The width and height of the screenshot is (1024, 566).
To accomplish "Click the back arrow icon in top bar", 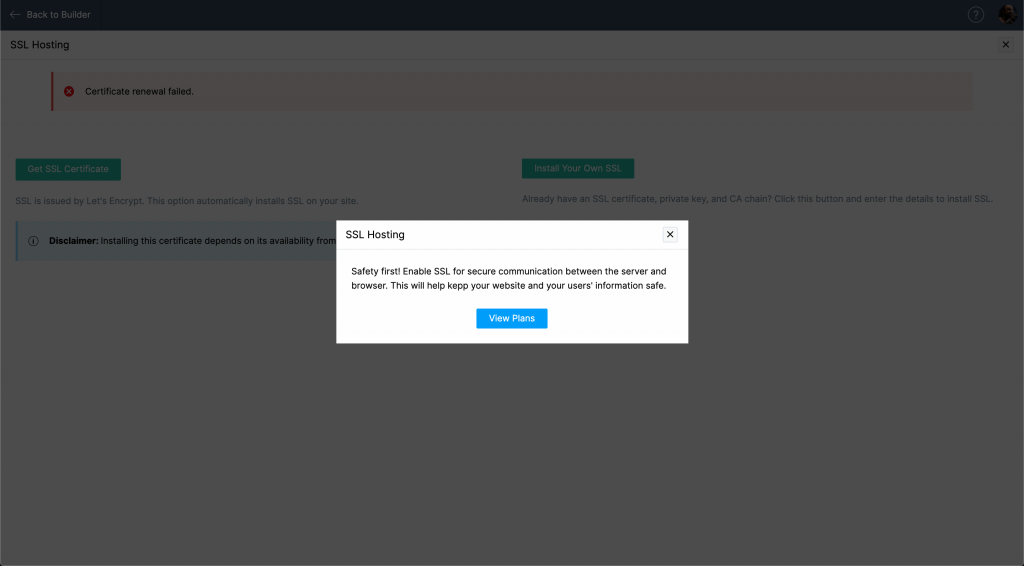I will 14,15.
